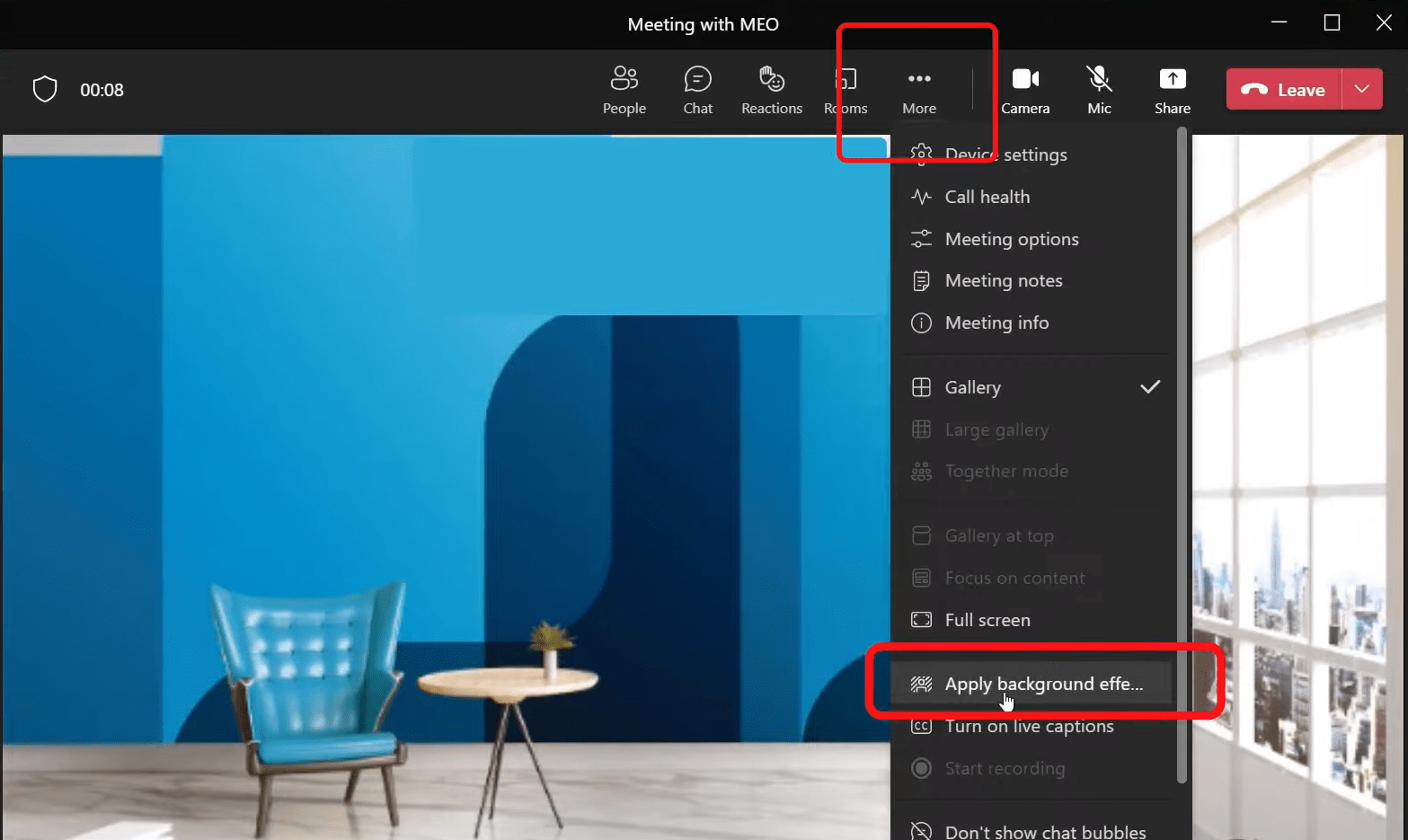Choose Focus on content
1408x840 pixels.
coord(1033,578)
